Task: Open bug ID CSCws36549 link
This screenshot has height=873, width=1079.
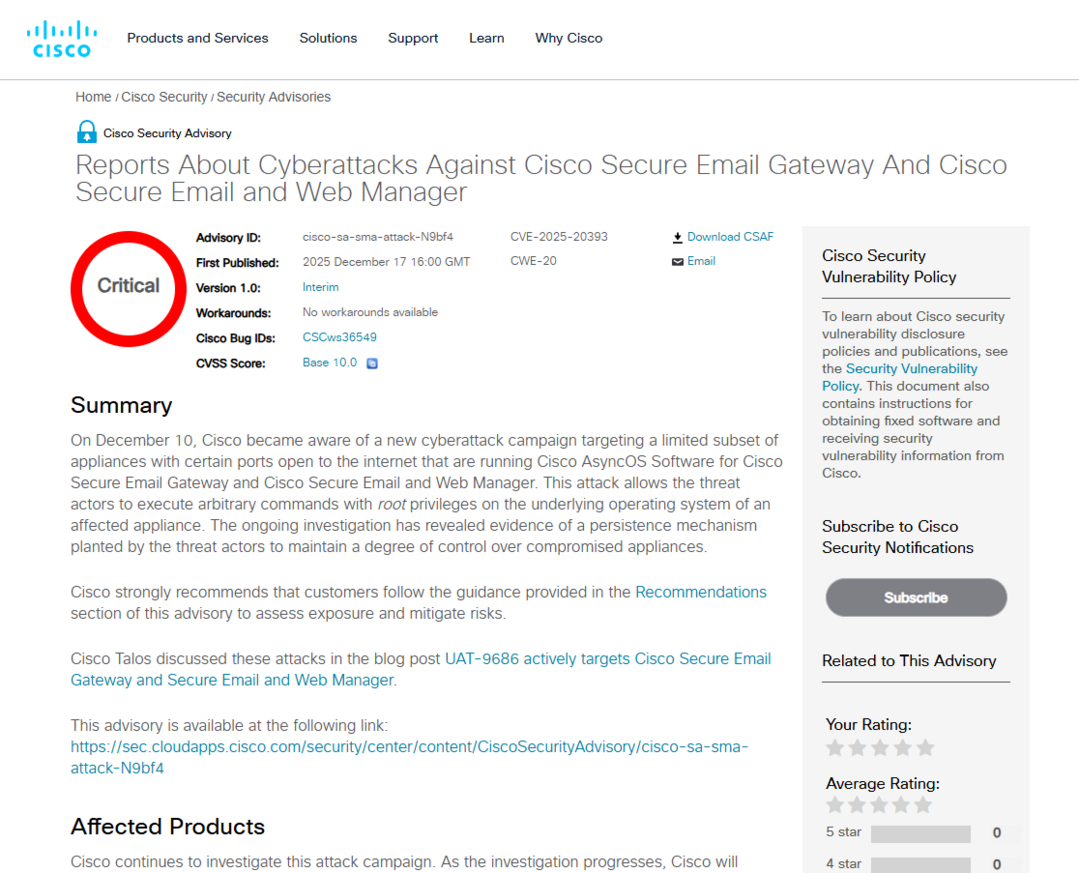Action: coord(339,338)
